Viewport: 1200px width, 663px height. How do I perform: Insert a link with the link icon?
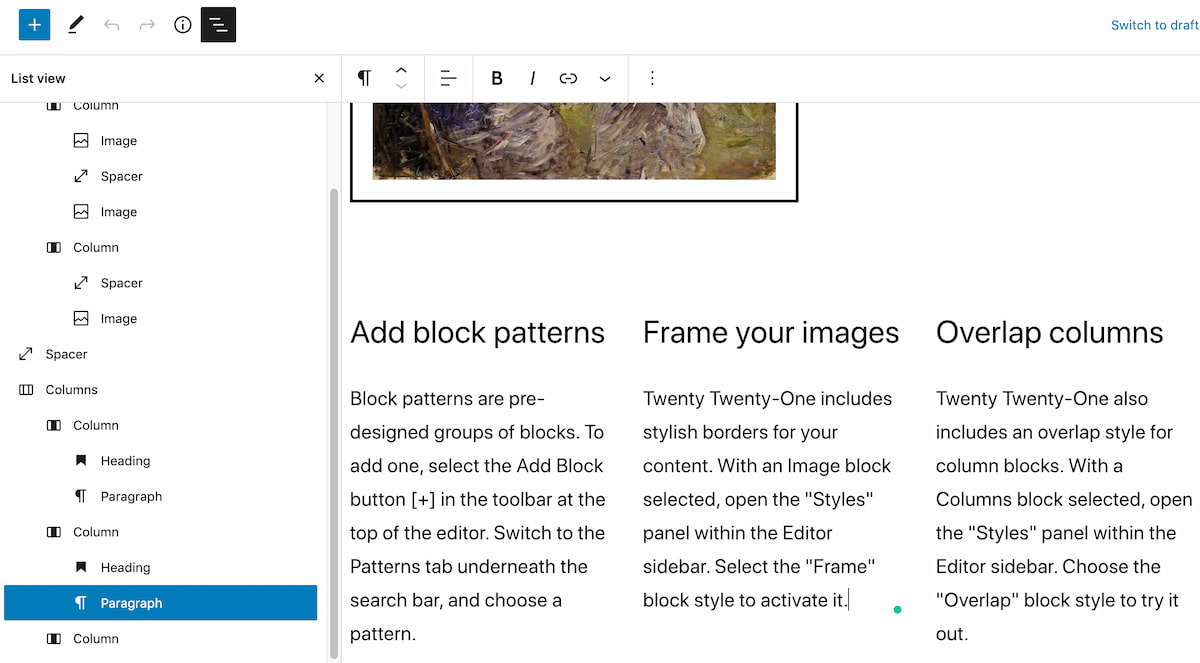point(568,78)
